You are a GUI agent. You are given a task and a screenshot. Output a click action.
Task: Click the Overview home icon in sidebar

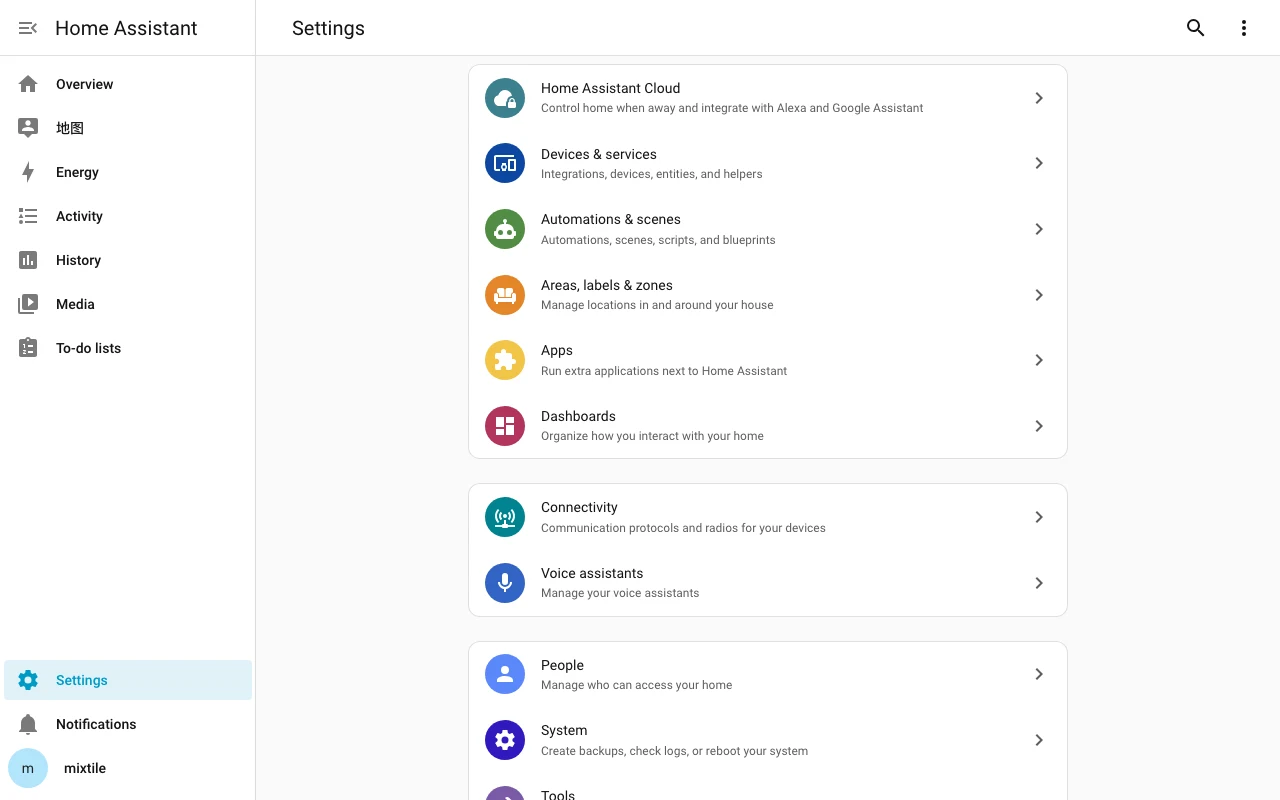[28, 84]
